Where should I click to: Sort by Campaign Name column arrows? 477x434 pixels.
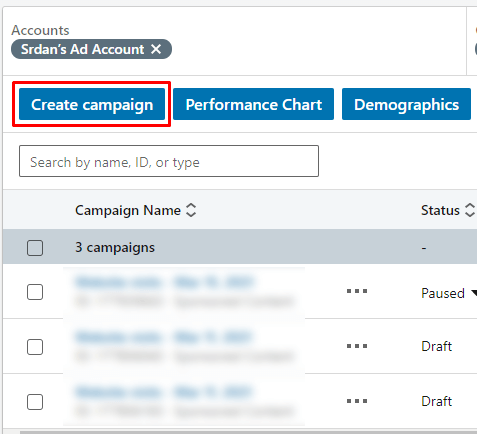[x=191, y=210]
